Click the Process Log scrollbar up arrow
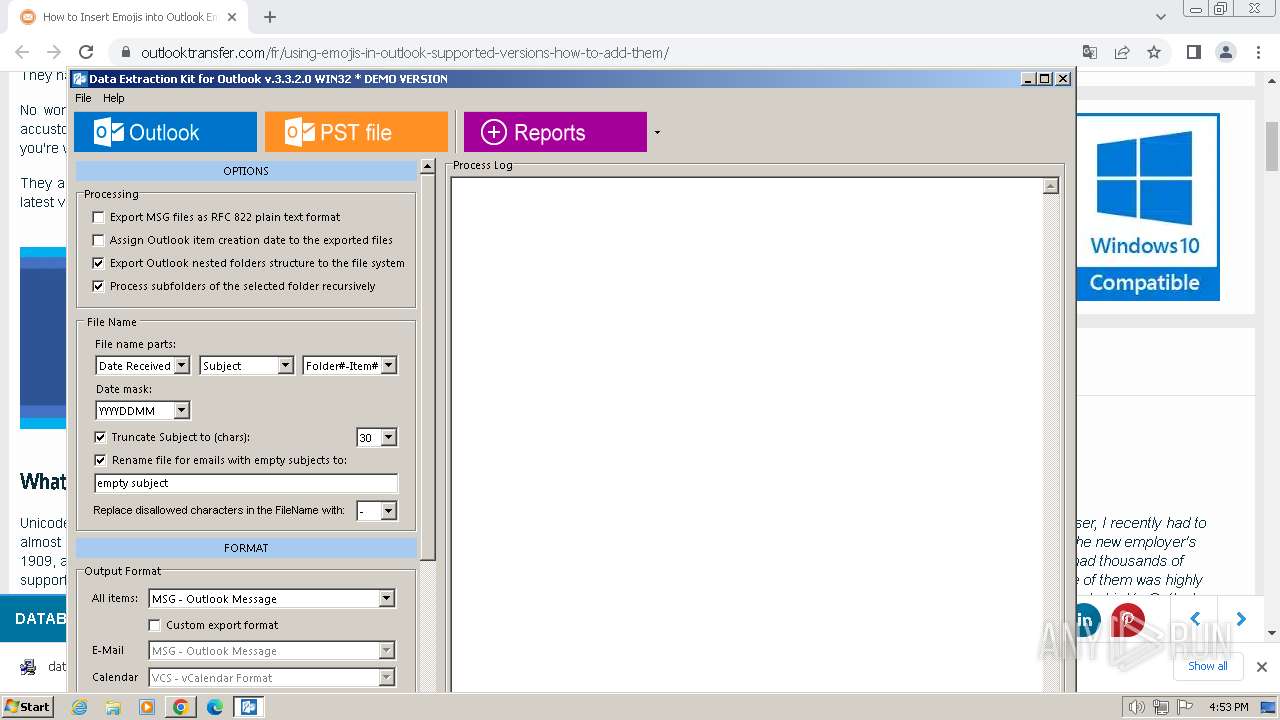 pyautogui.click(x=1050, y=186)
